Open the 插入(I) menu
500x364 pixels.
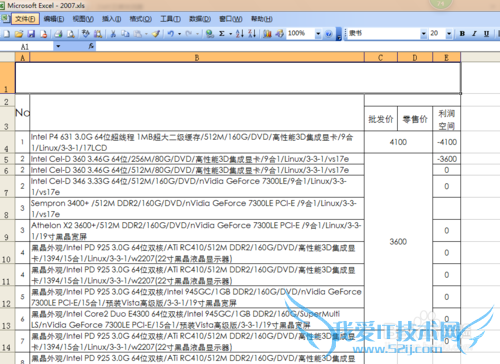[111, 19]
